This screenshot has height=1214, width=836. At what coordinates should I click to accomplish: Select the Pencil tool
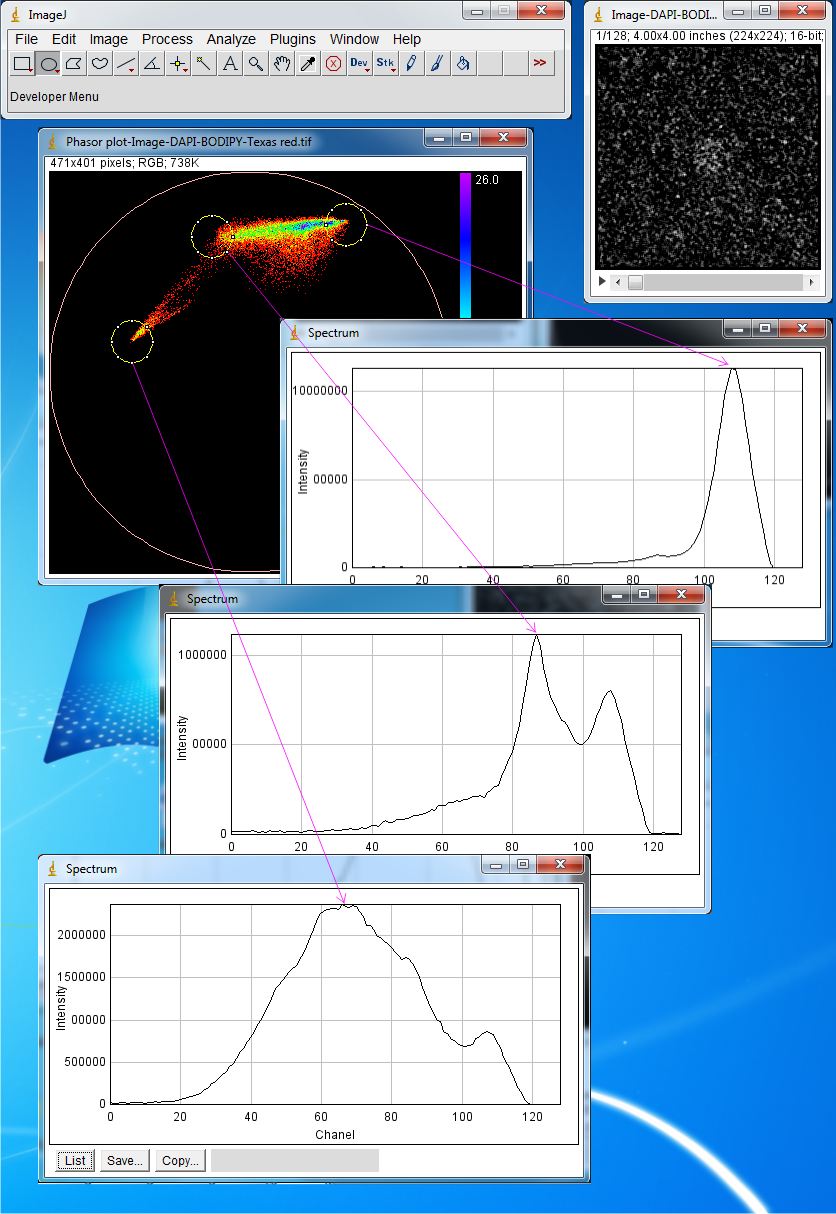tap(411, 64)
